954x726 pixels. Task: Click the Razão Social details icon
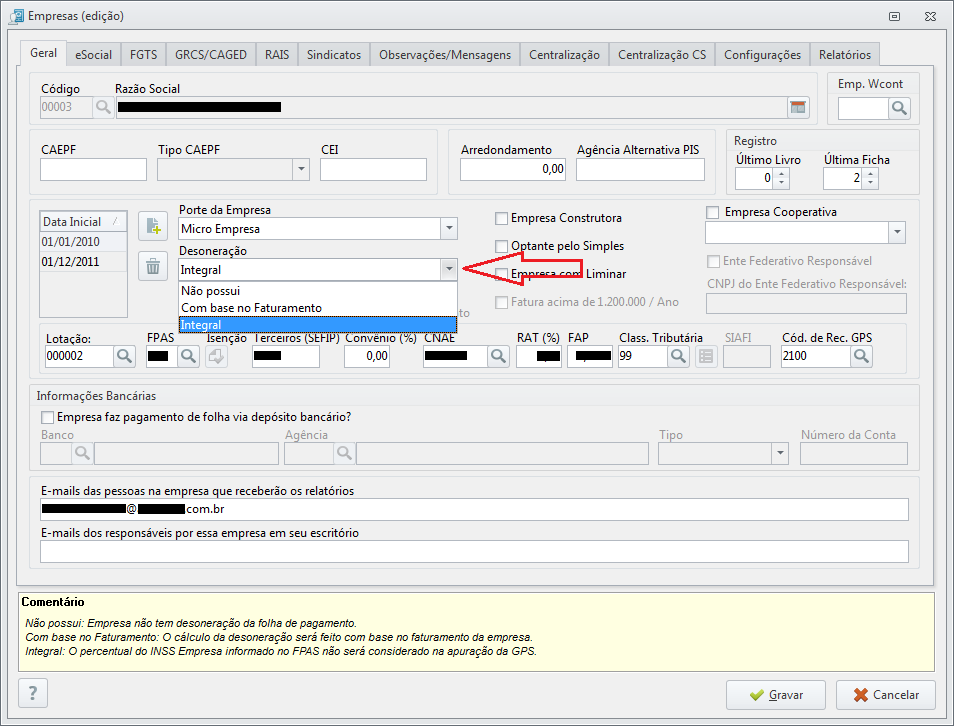click(x=797, y=108)
